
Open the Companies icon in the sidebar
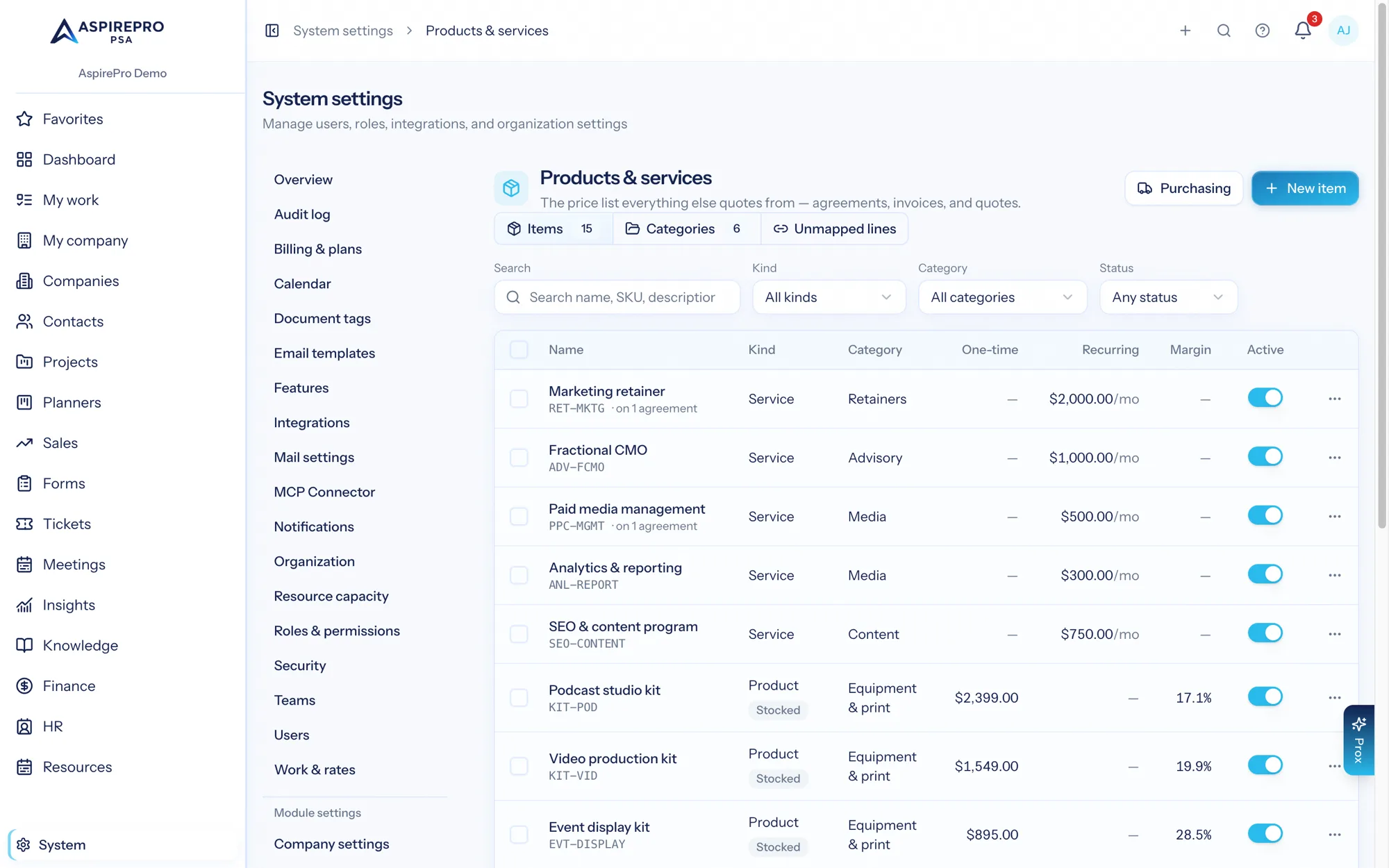pyautogui.click(x=24, y=281)
